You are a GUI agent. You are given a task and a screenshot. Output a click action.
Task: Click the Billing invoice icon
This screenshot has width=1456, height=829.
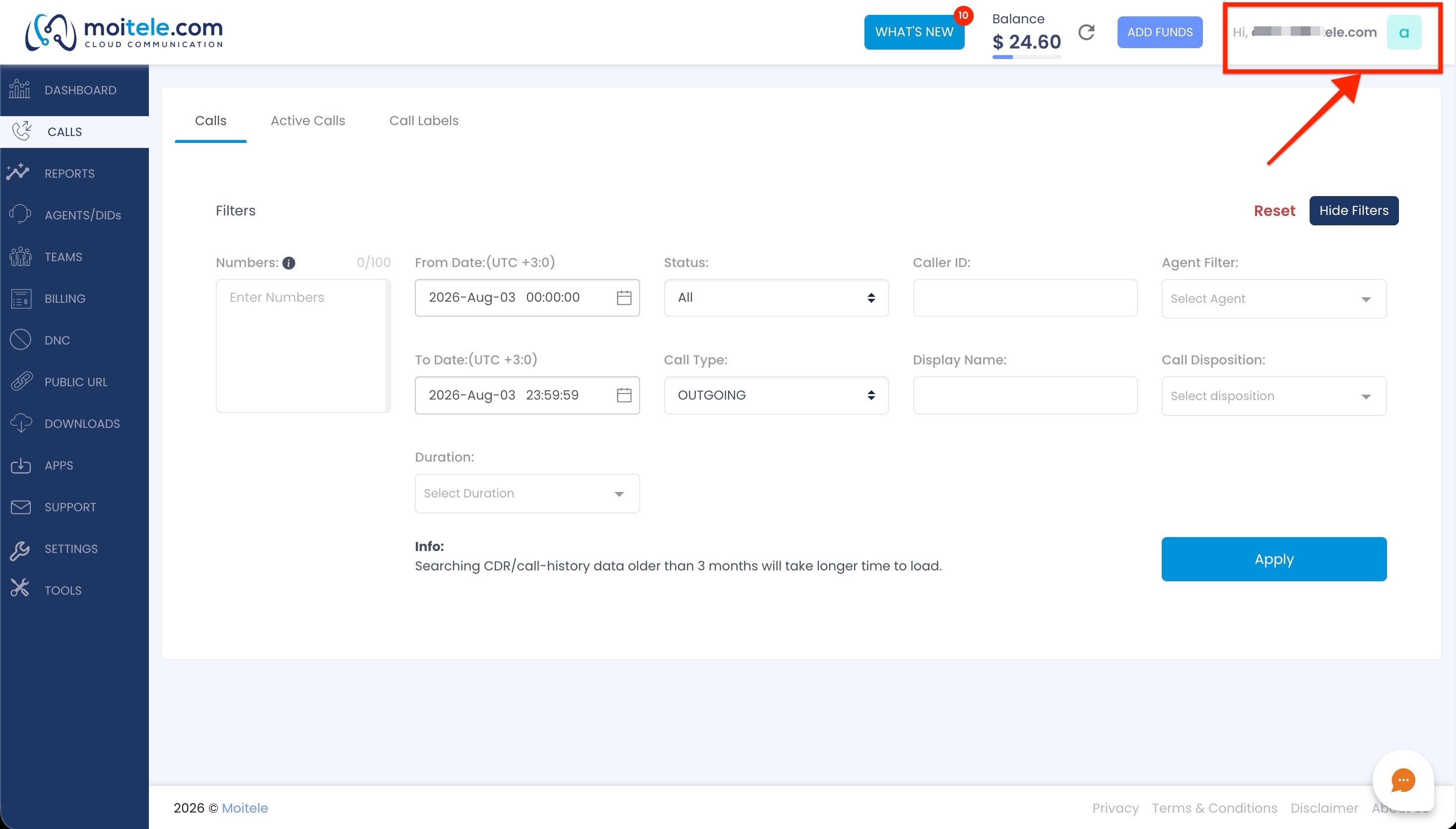click(21, 298)
